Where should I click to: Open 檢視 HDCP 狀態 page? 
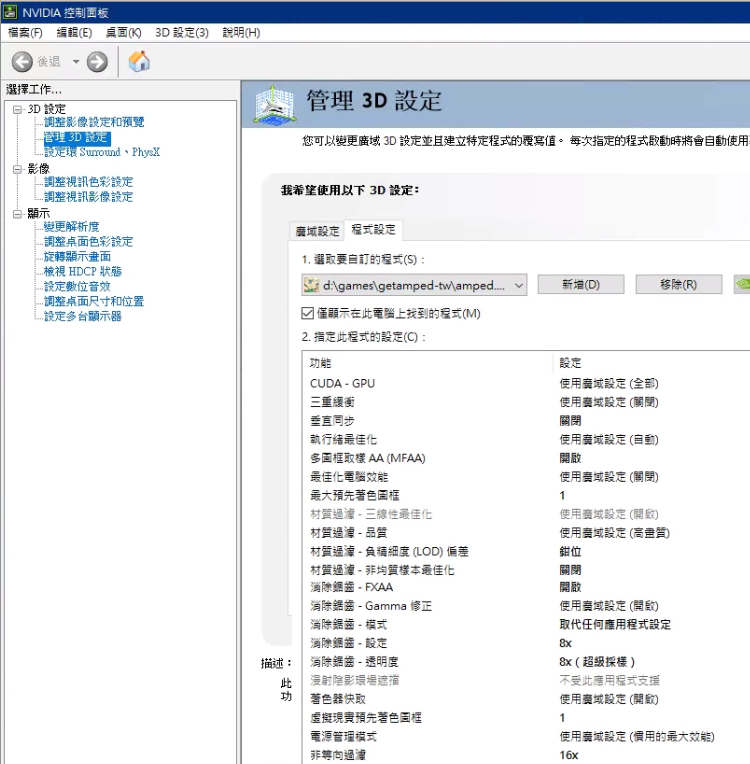tap(83, 272)
